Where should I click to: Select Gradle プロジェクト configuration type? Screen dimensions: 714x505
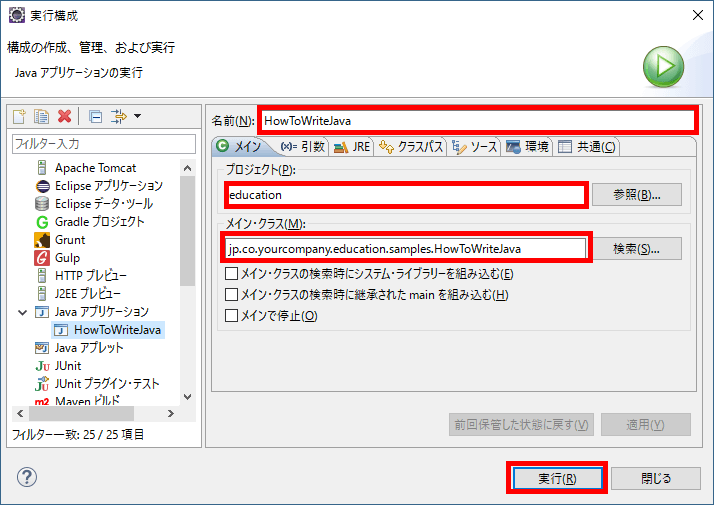pyautogui.click(x=99, y=222)
